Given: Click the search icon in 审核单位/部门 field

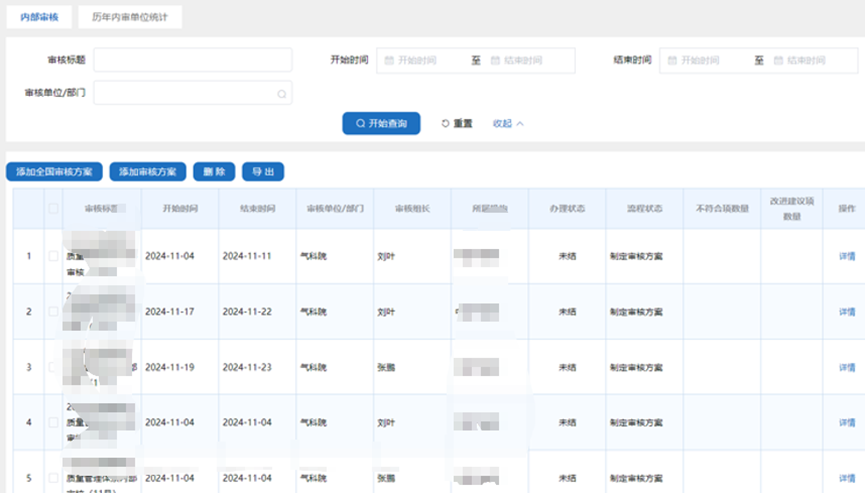Looking at the screenshot, I should [x=282, y=95].
